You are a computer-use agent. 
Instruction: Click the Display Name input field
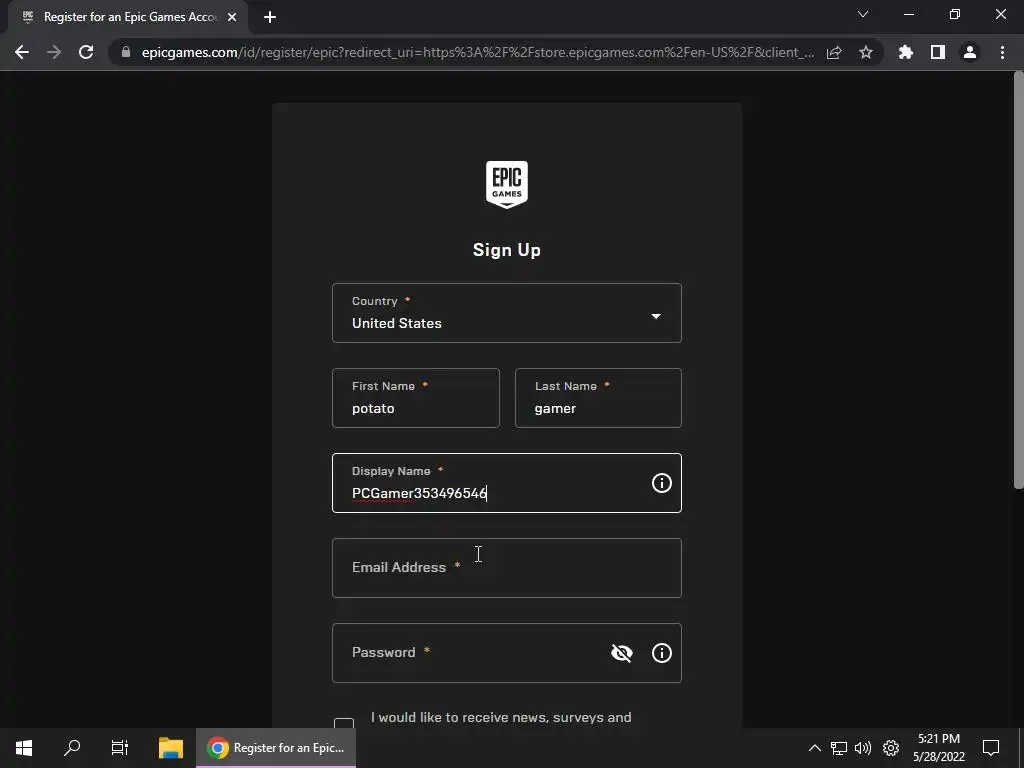click(507, 483)
